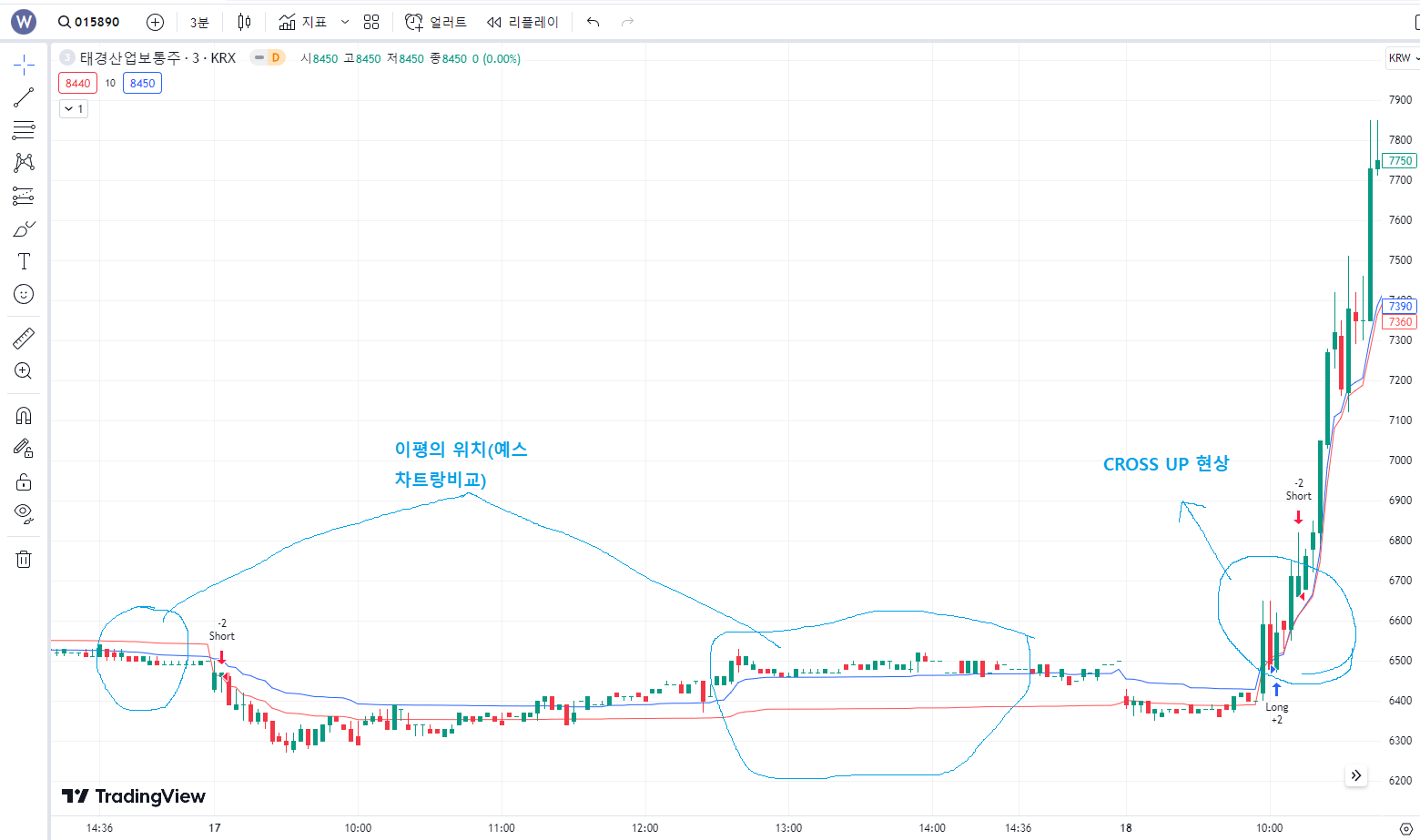Open the 리플레이 replay mode
This screenshot has width=1420, height=840.
point(522,22)
